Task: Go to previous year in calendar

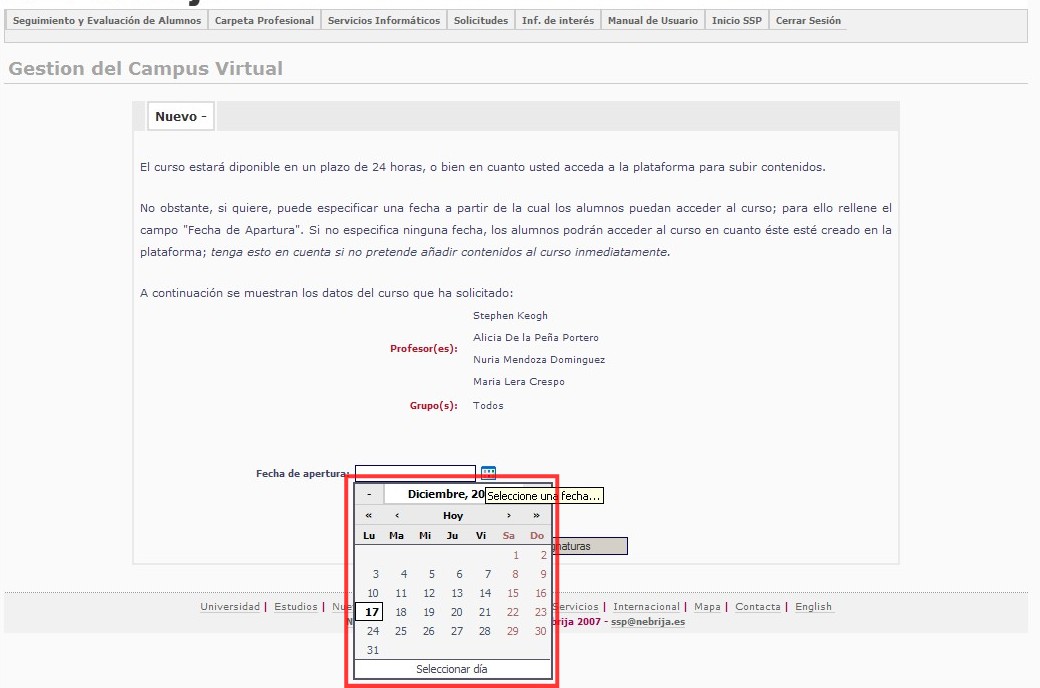Action: point(369,516)
